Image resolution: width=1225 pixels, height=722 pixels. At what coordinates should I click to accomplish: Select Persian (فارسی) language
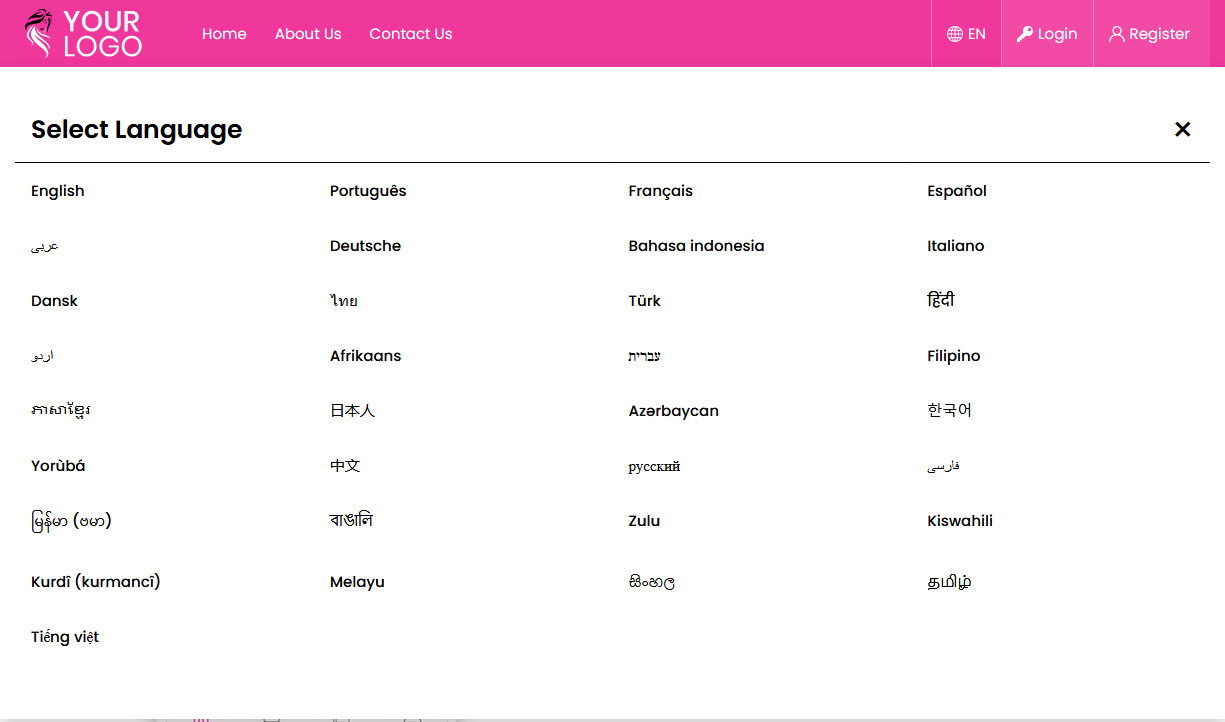tap(944, 466)
